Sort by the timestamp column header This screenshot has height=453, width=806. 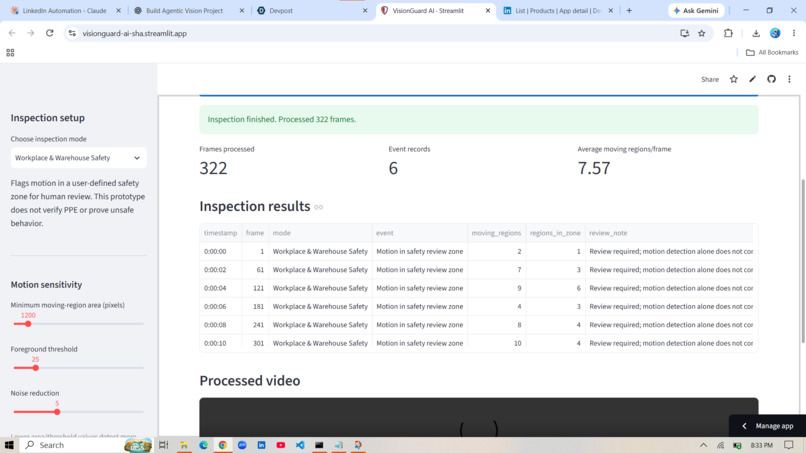(x=221, y=233)
